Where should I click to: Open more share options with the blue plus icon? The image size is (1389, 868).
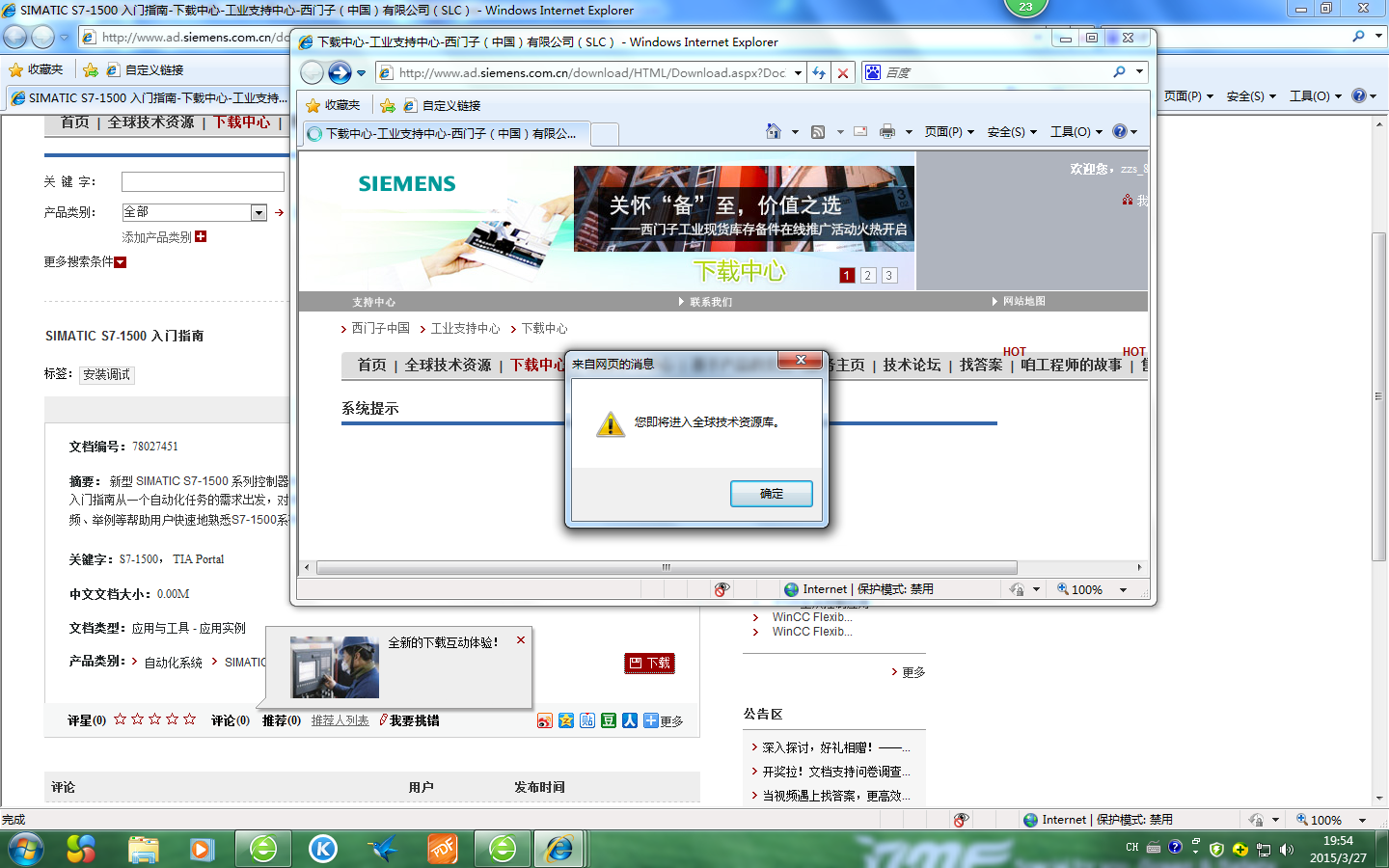point(651,720)
